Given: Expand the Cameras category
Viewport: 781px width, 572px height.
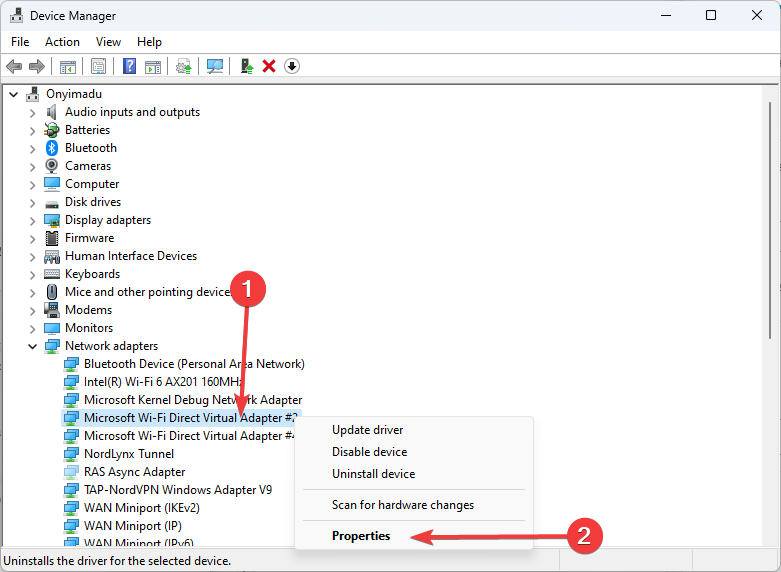Looking at the screenshot, I should click(x=33, y=167).
